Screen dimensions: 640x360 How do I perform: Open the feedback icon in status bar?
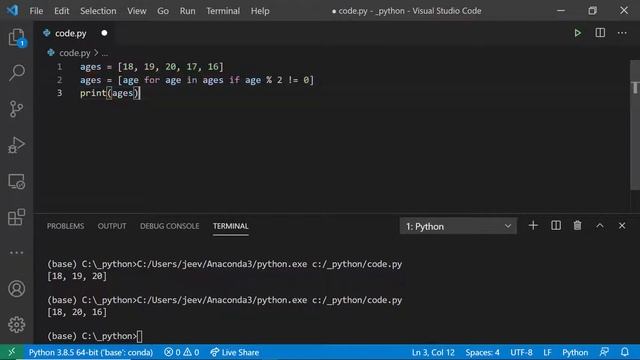click(604, 352)
